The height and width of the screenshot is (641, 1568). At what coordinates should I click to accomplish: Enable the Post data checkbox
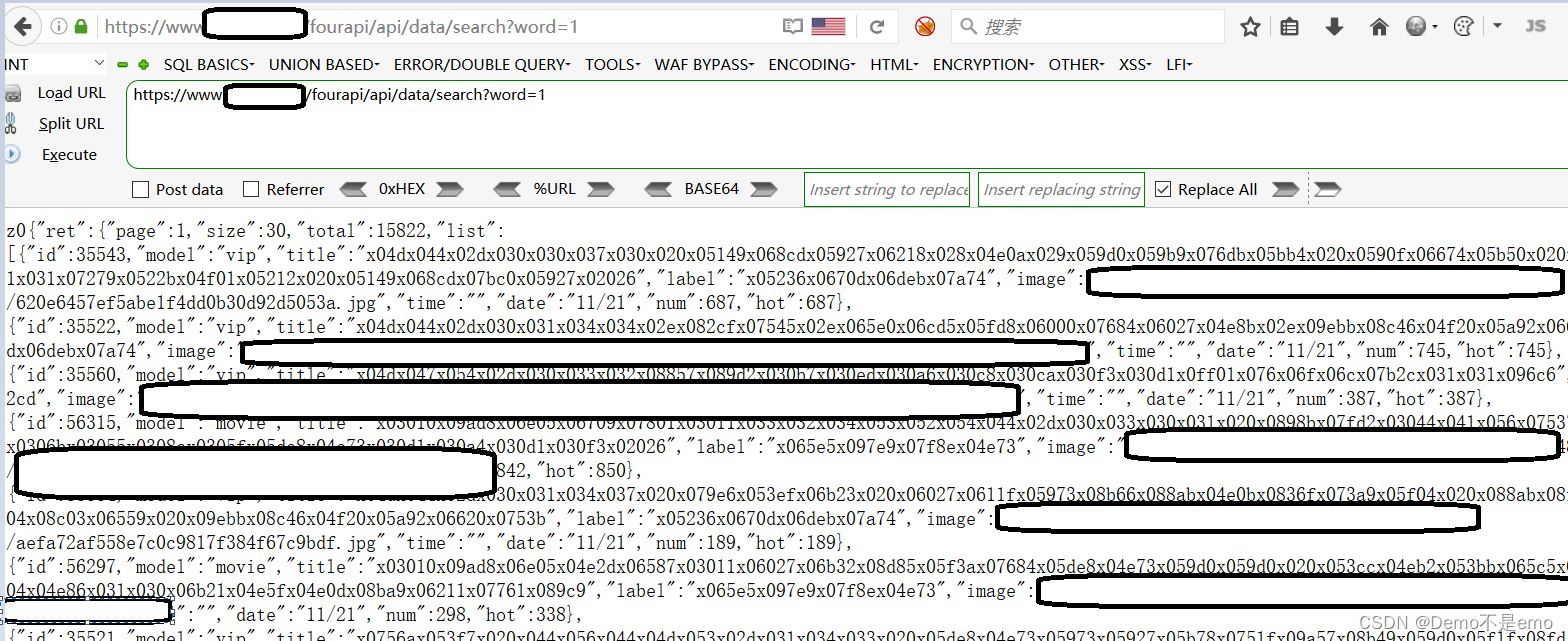click(141, 190)
